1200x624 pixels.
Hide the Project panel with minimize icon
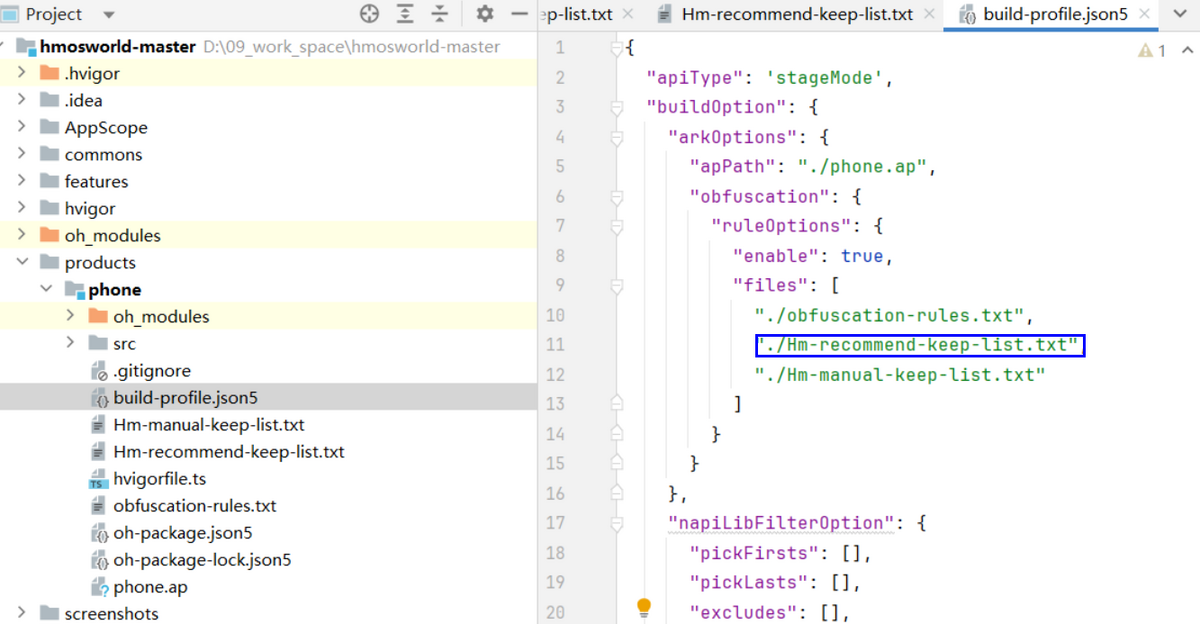tap(519, 14)
